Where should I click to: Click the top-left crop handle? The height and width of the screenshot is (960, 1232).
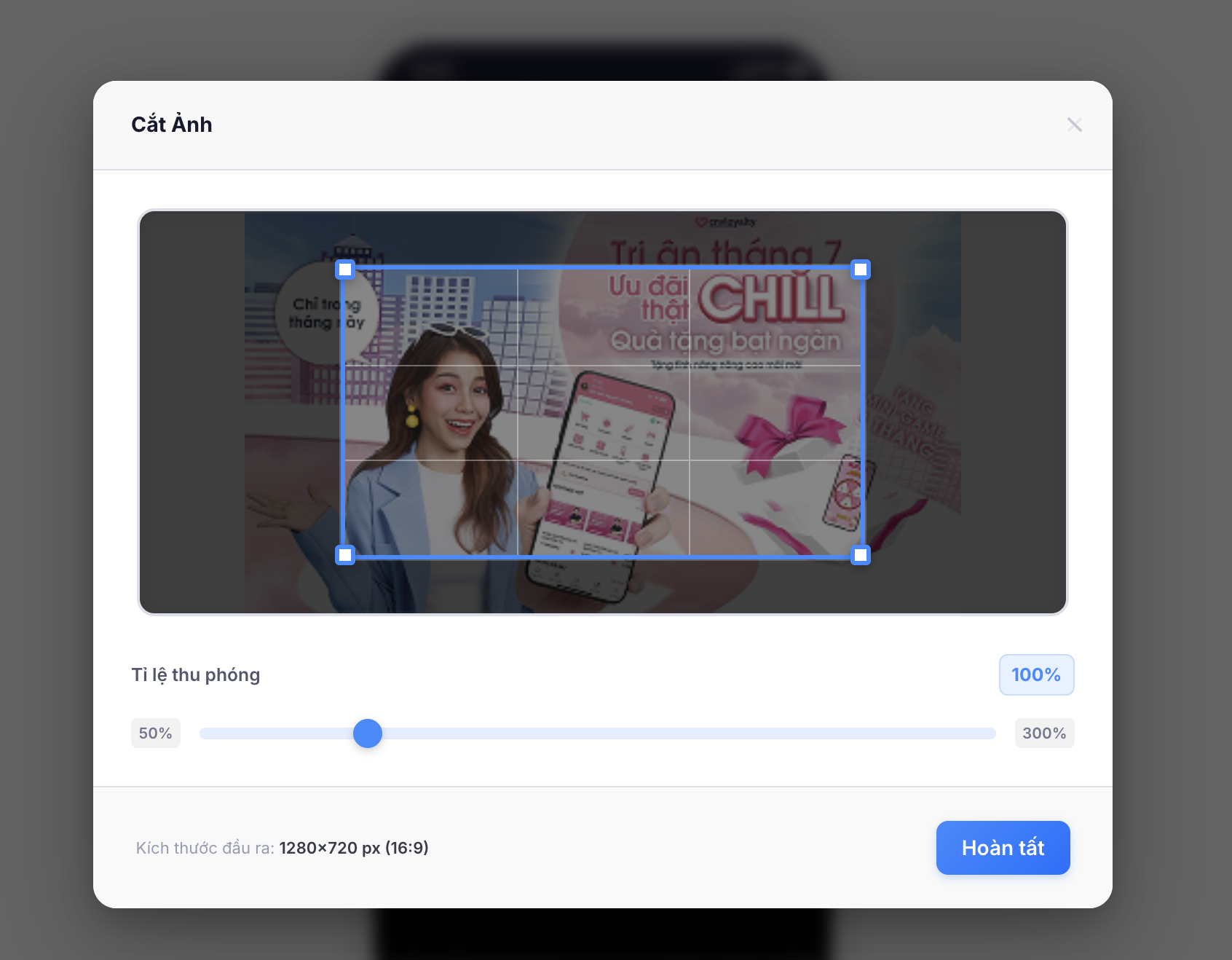tap(345, 270)
